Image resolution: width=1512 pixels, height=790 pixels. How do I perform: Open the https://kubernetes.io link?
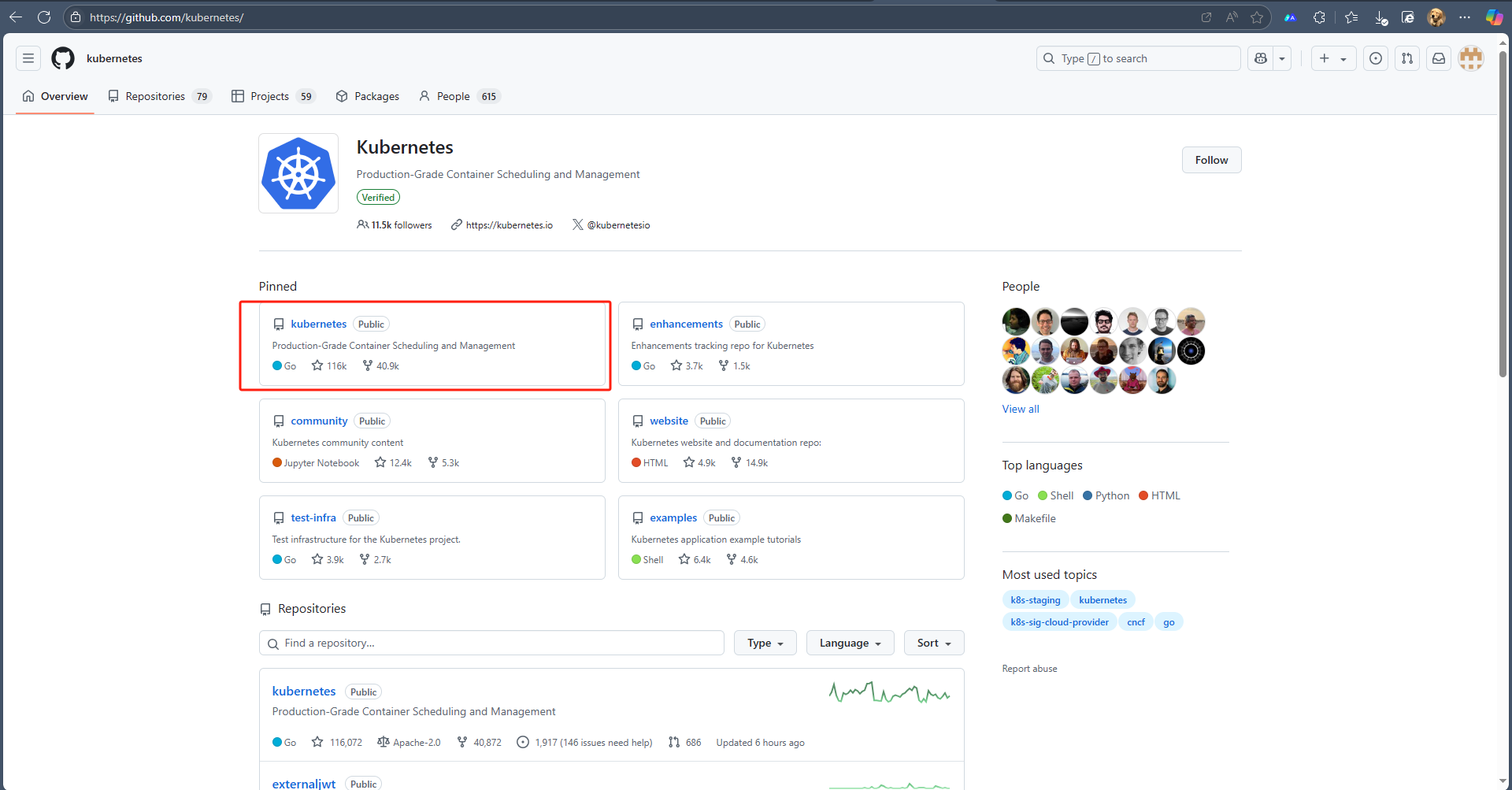click(509, 225)
